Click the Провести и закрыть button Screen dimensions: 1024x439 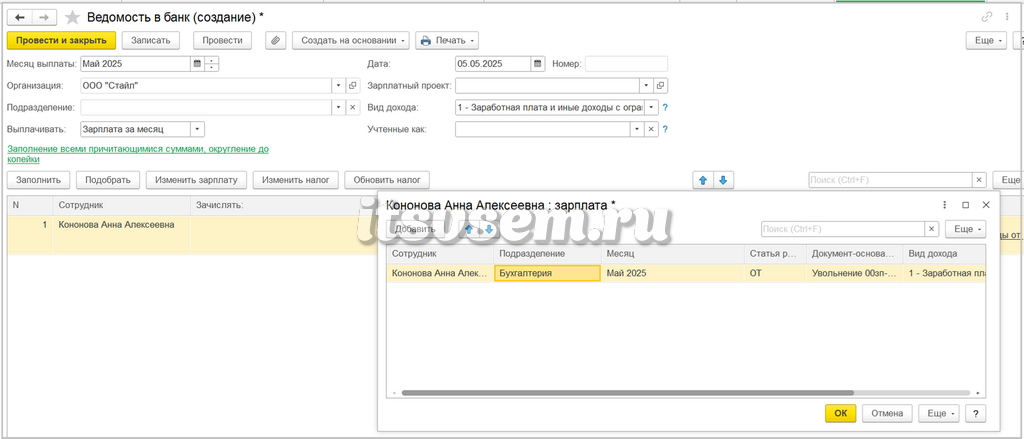pos(61,41)
